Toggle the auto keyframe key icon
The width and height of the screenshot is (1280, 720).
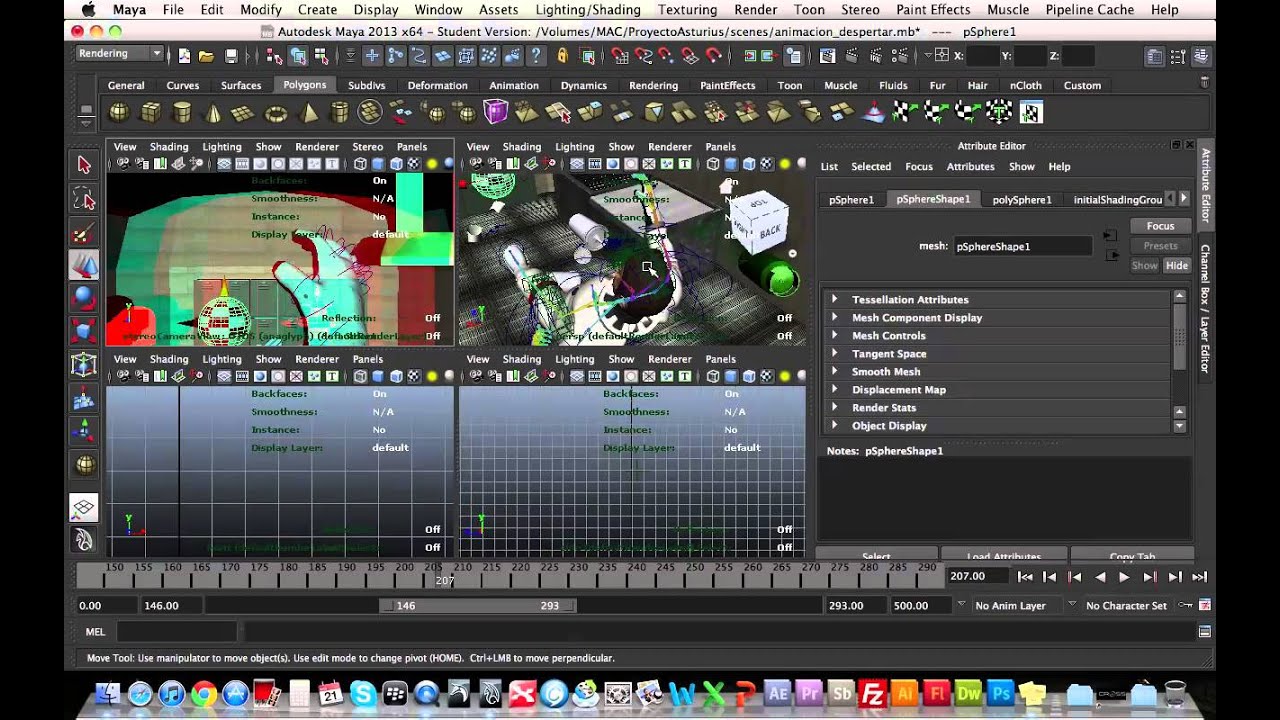1185,605
